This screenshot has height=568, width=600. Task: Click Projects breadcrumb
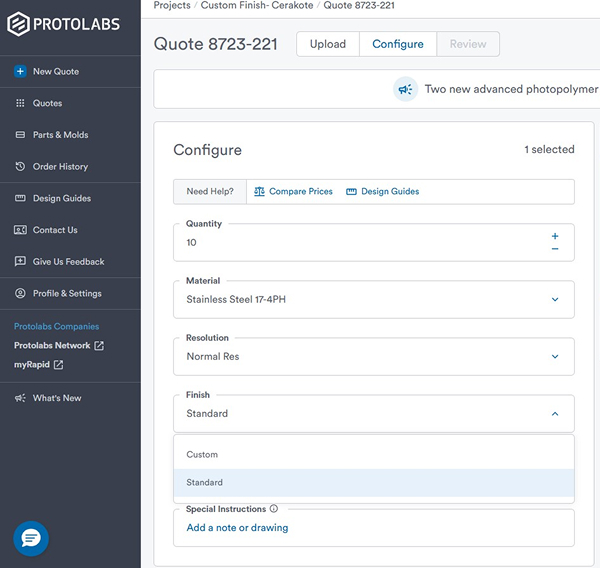pos(172,5)
